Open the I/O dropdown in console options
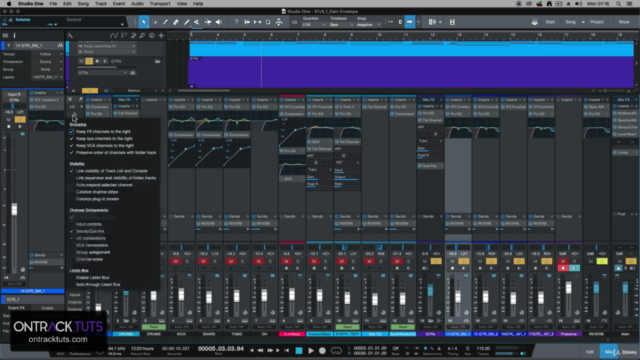 [76, 107]
